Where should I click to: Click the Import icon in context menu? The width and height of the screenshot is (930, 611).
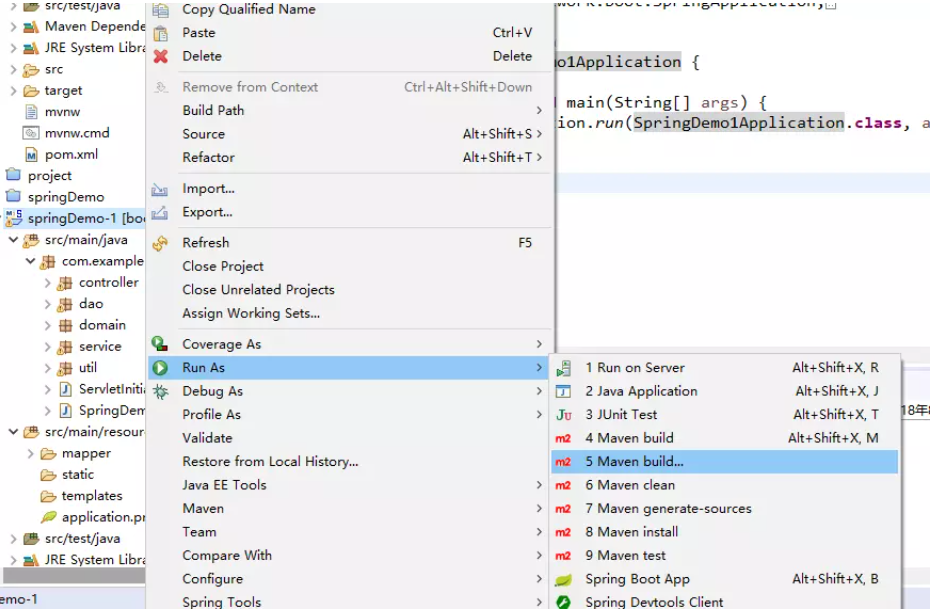pos(160,189)
